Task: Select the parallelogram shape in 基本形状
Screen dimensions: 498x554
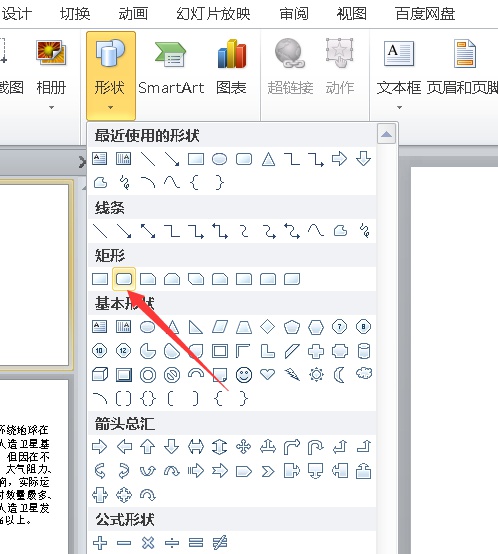Action: [220, 327]
